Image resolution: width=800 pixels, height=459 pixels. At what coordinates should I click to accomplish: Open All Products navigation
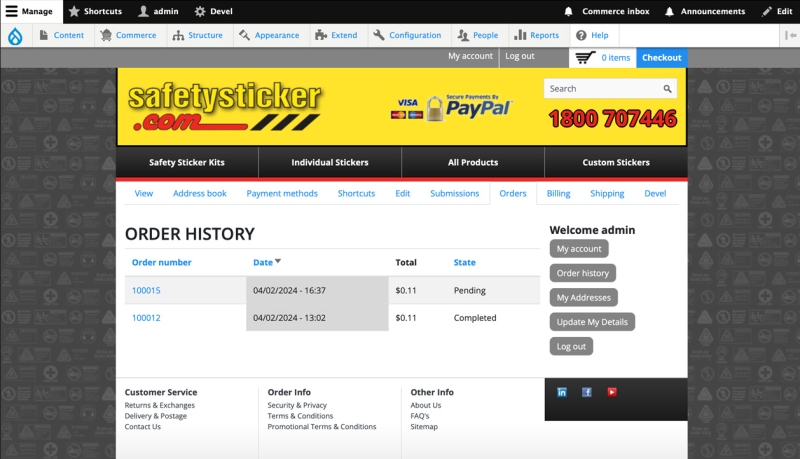tap(473, 162)
